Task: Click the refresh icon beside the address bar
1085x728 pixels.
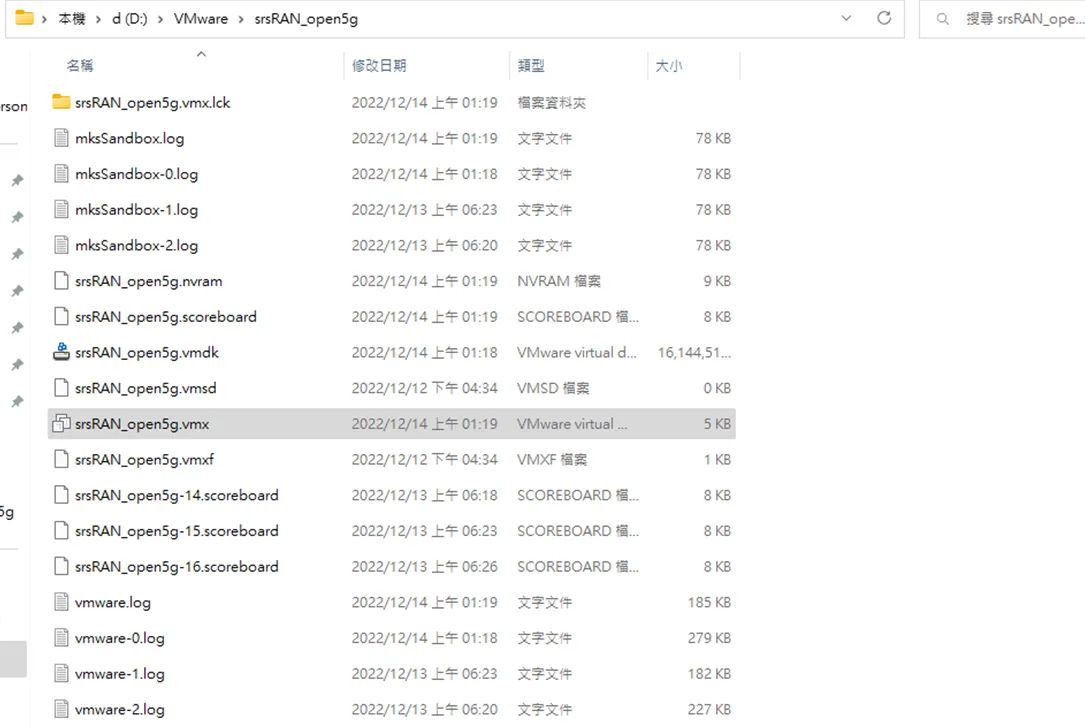Action: point(884,18)
